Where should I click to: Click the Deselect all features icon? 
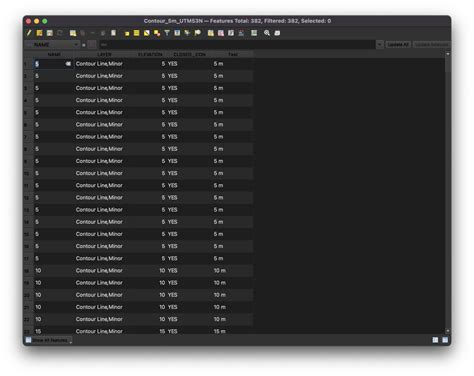[157, 33]
